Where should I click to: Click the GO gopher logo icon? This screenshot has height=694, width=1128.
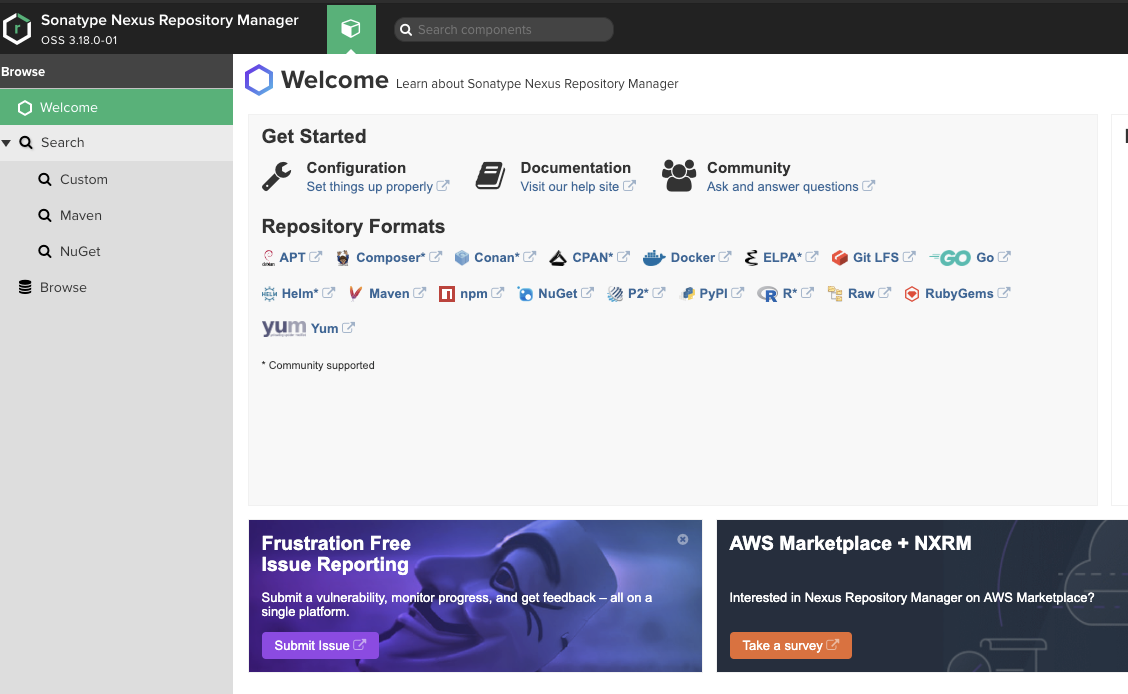(x=950, y=257)
